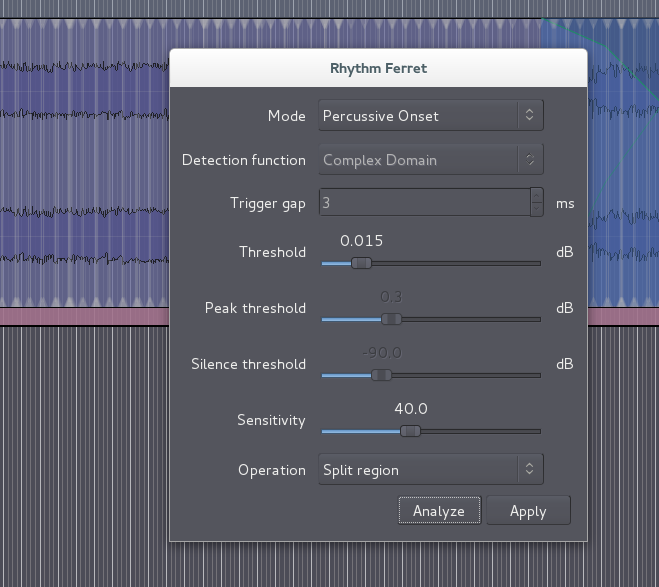Apply the Rhythm Ferret operation

click(528, 511)
